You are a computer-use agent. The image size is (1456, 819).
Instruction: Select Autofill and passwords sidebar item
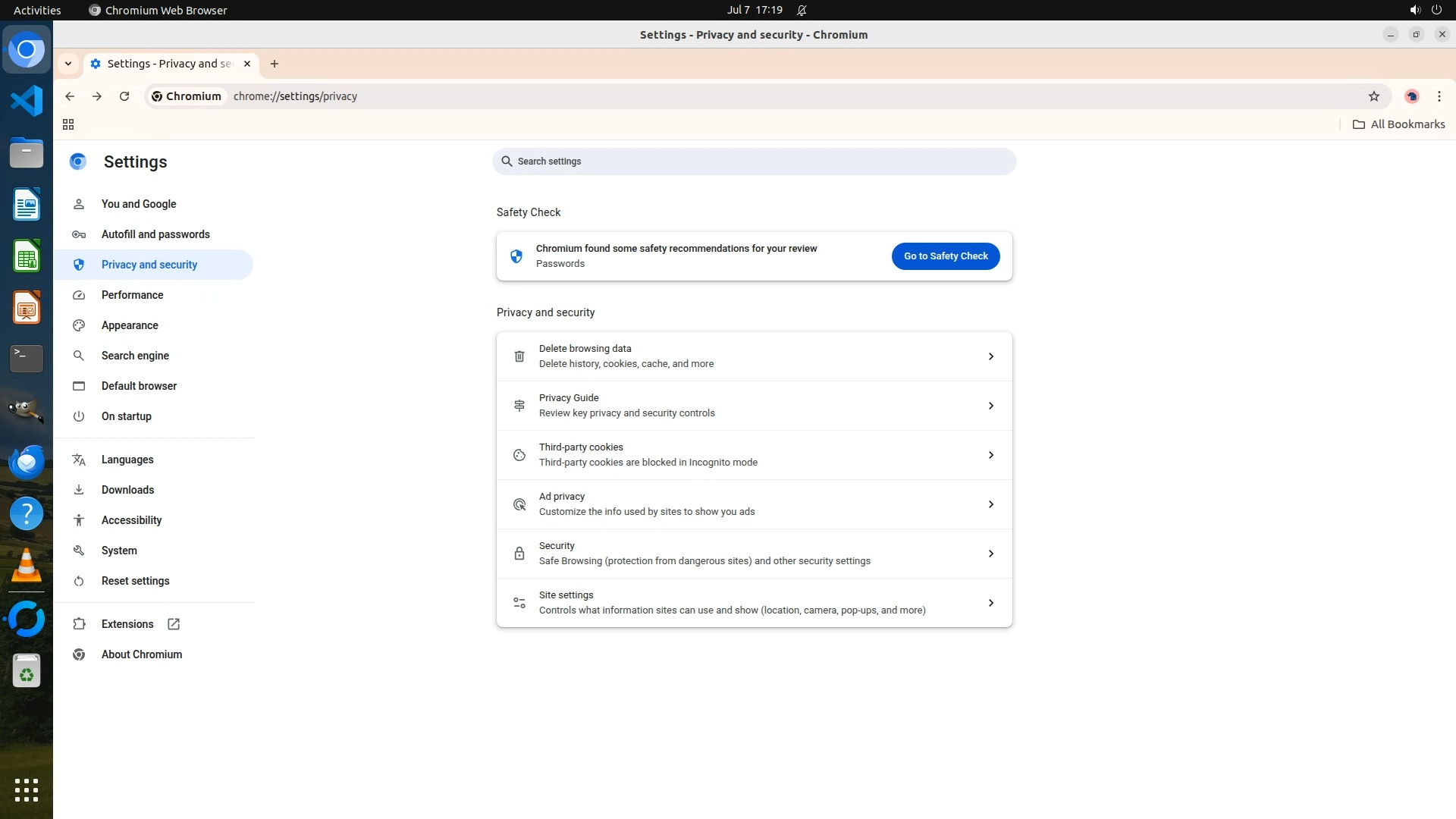pyautogui.click(x=155, y=234)
